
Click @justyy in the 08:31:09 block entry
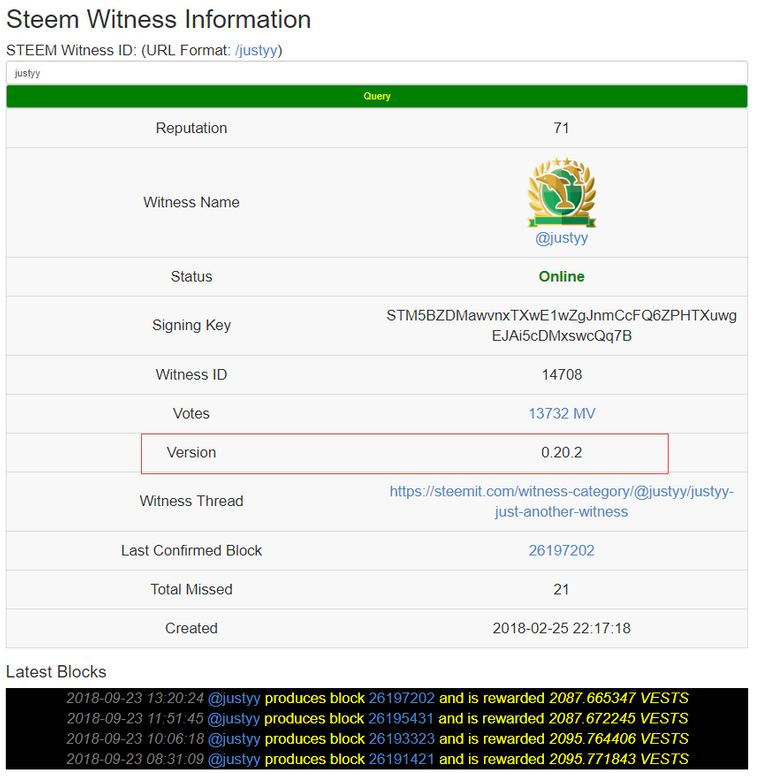click(234, 760)
